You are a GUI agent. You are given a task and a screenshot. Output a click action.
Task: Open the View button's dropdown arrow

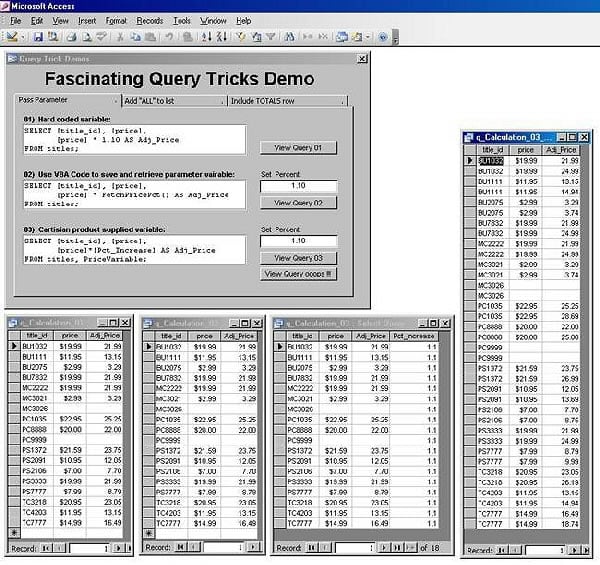point(23,37)
